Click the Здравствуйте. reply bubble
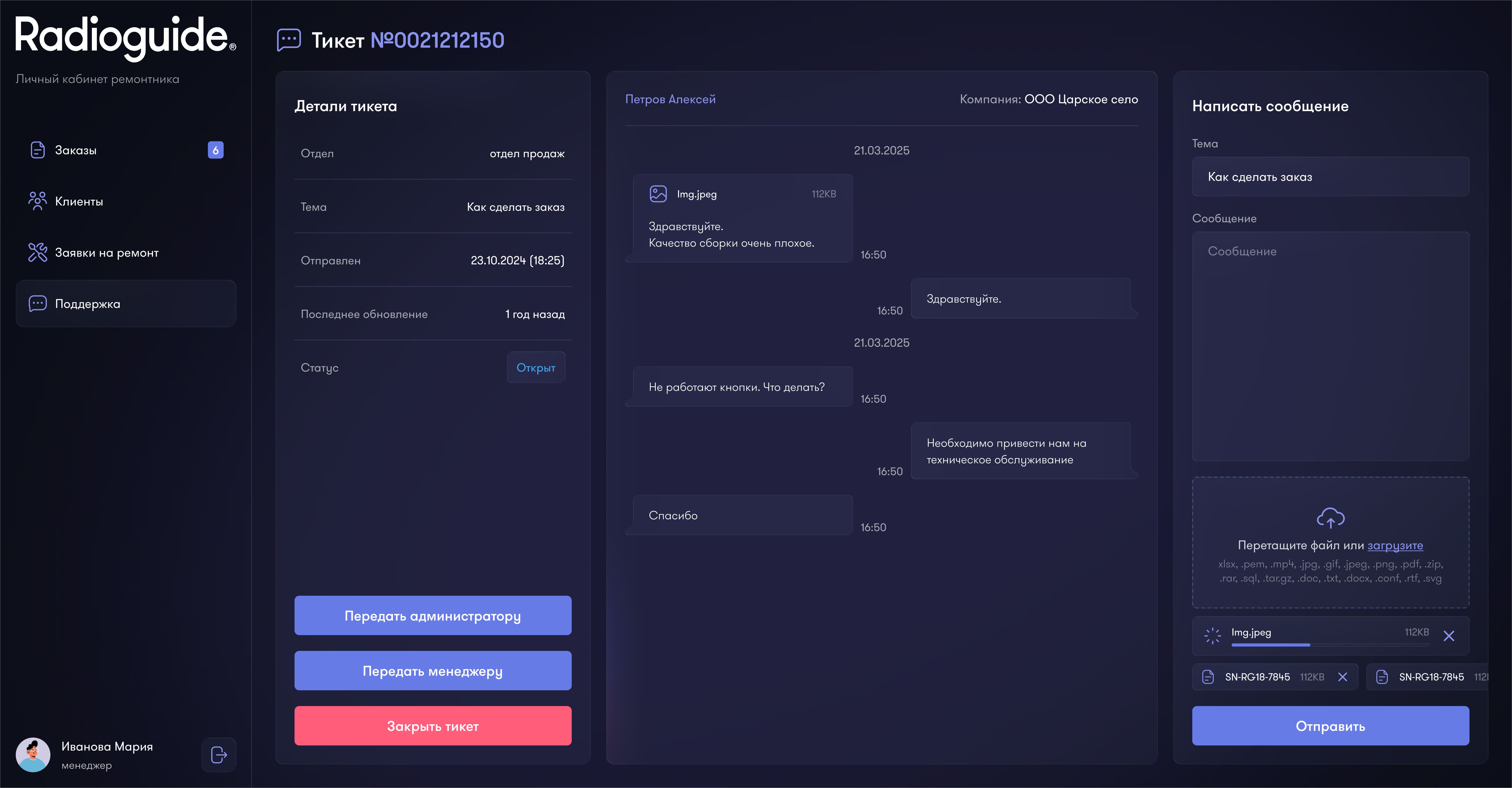This screenshot has width=1512, height=788. (x=1024, y=298)
